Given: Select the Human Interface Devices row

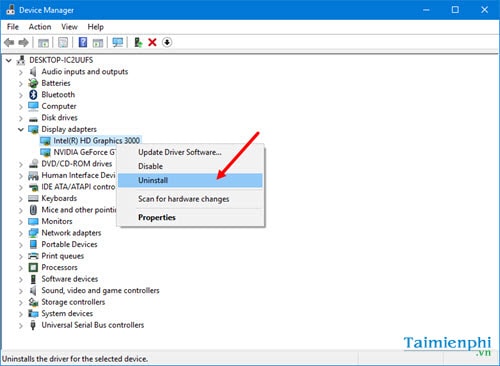Looking at the screenshot, I should [x=78, y=175].
